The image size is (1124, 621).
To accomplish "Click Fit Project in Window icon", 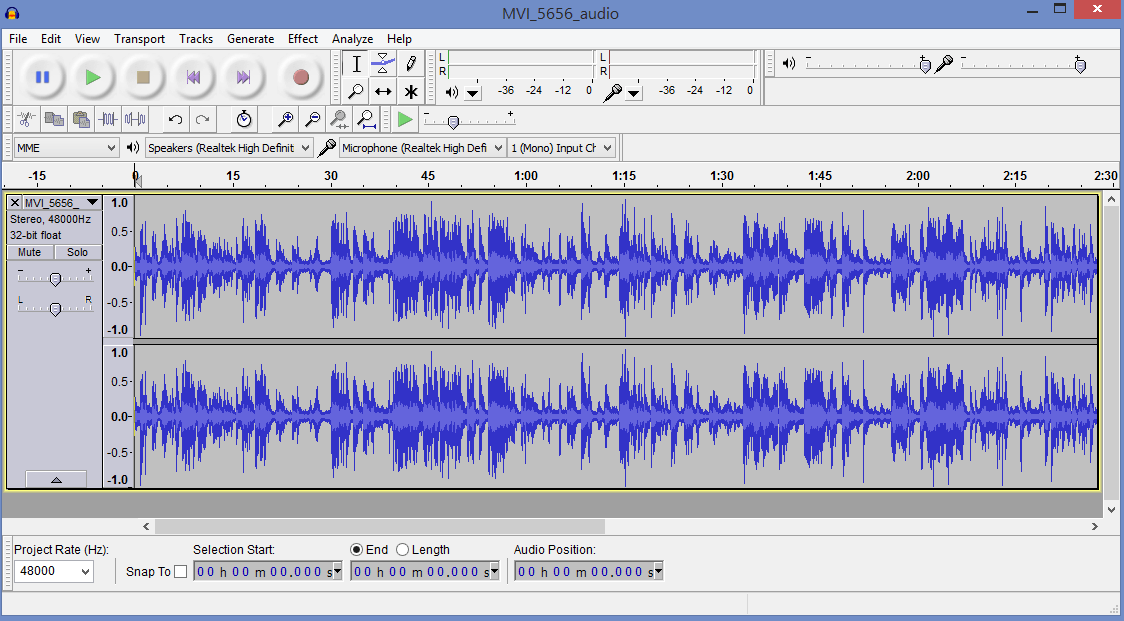I will [367, 119].
